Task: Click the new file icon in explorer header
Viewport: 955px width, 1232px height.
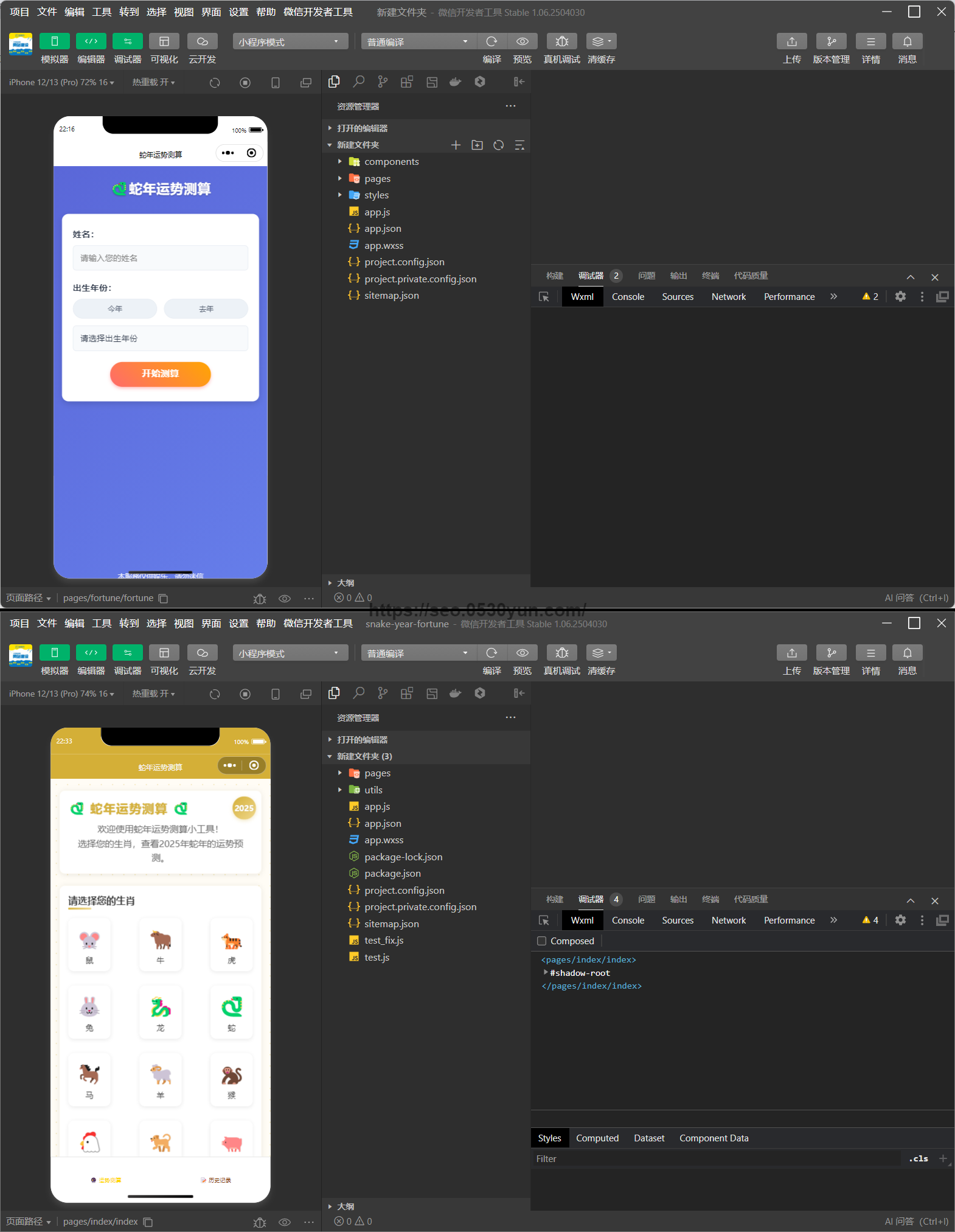Action: click(456, 145)
